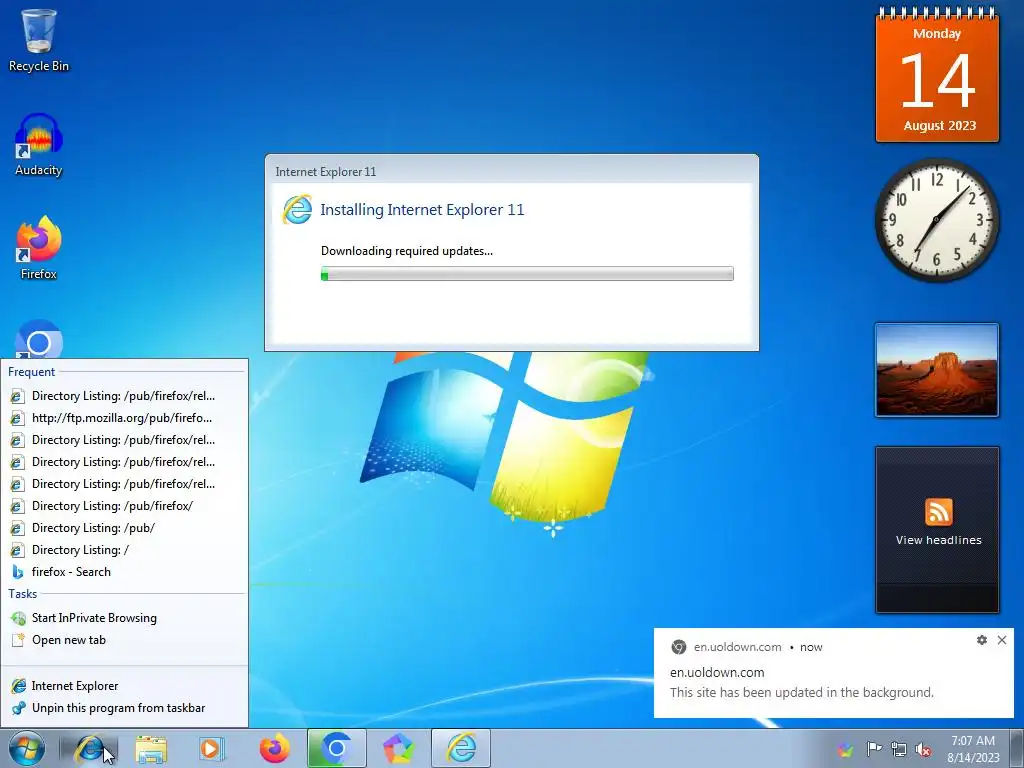Click View headlines in the feed gadget
Screen dimensions: 1024x768
[x=938, y=540]
